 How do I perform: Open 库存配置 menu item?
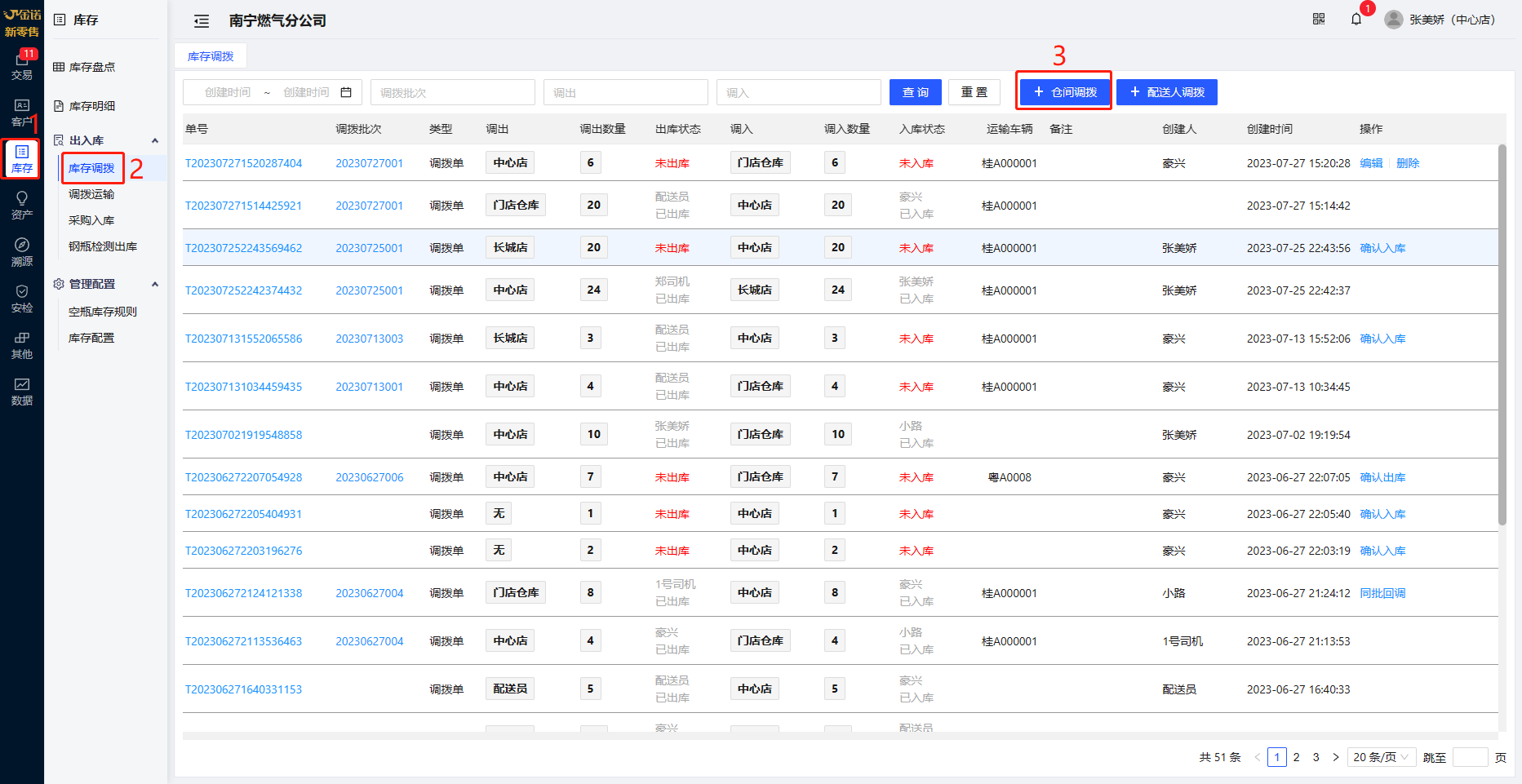click(x=91, y=338)
